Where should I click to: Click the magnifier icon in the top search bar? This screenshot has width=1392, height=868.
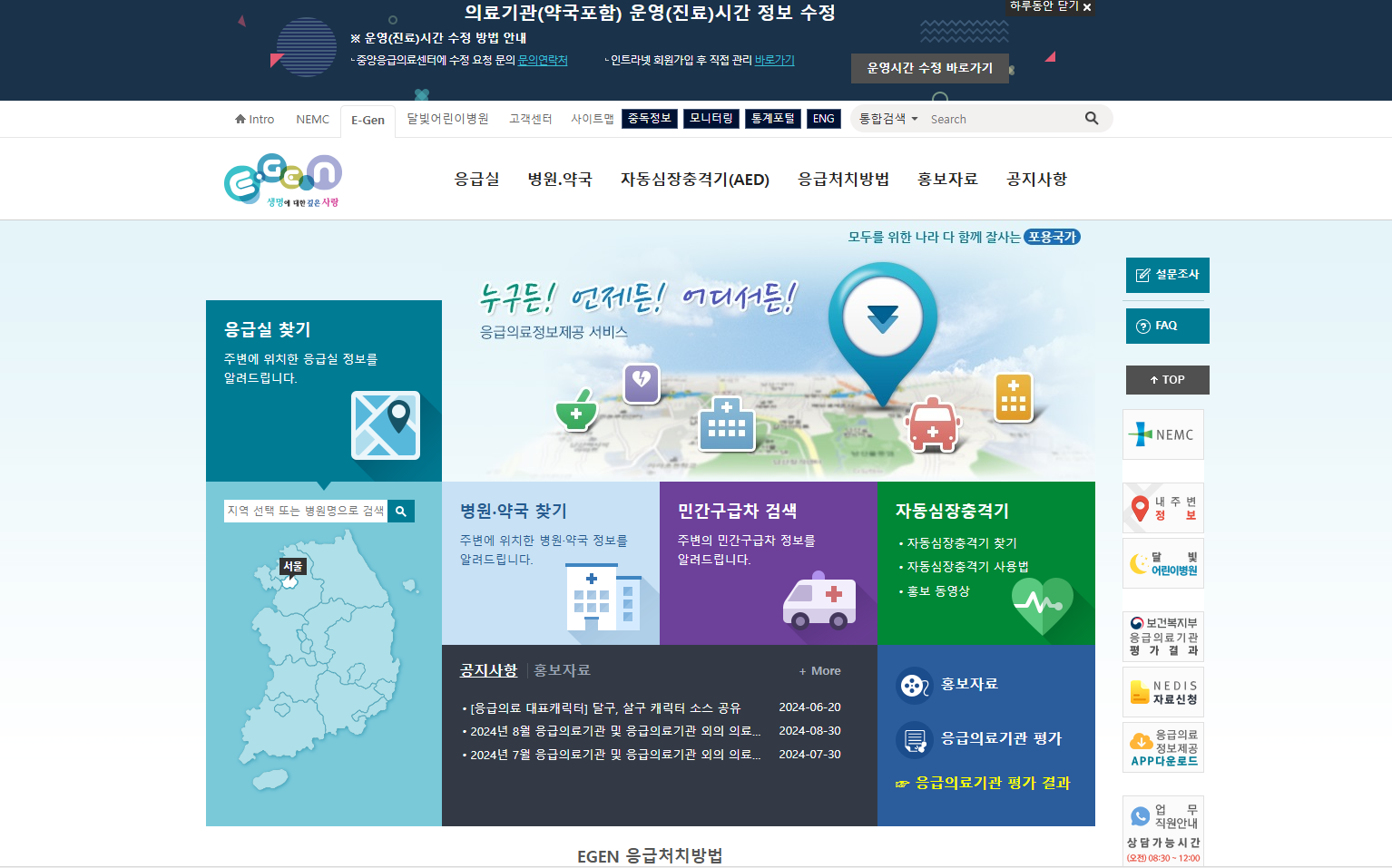tap(1092, 118)
